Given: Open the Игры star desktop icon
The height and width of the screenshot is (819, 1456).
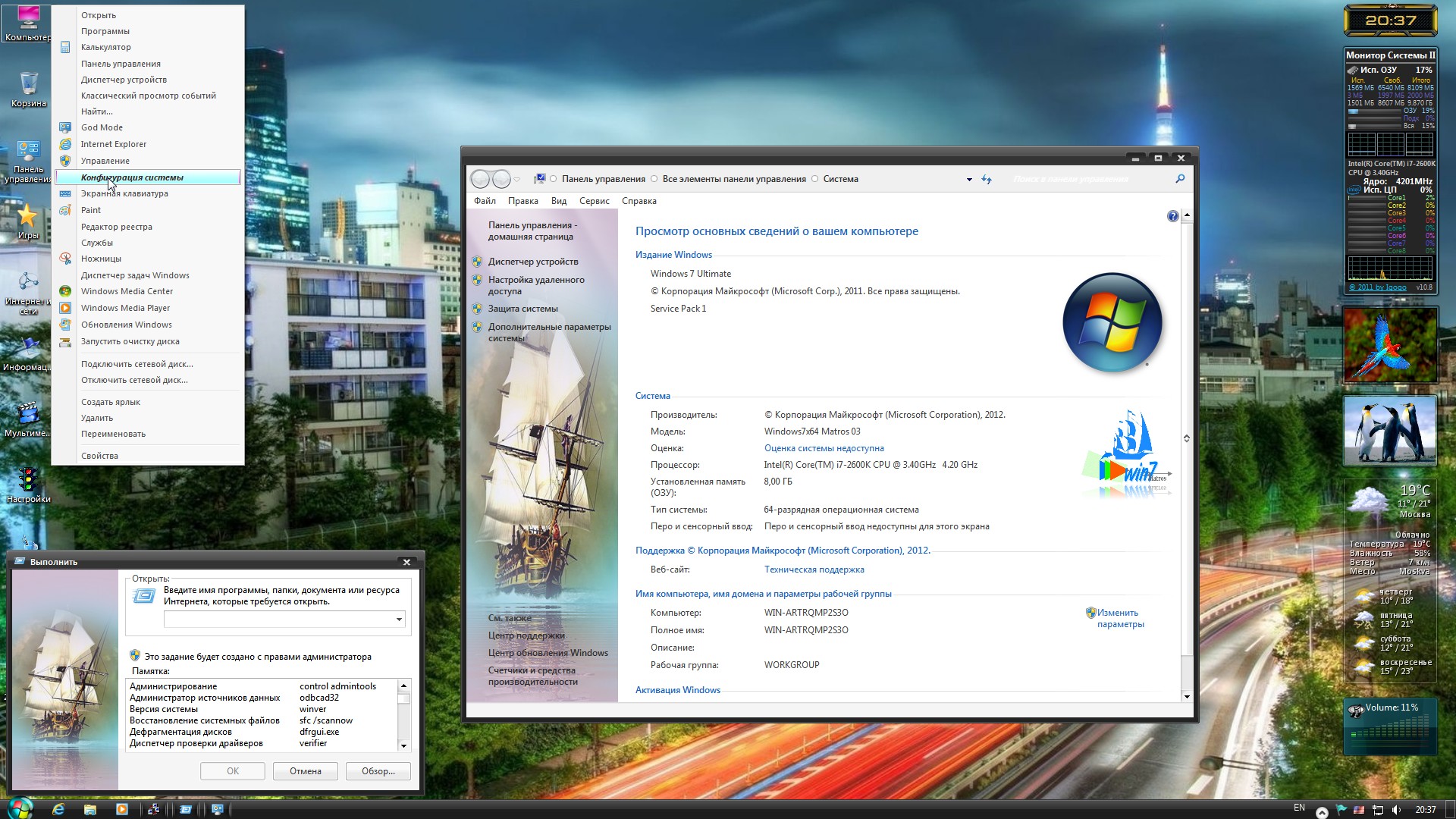Looking at the screenshot, I should pyautogui.click(x=28, y=221).
